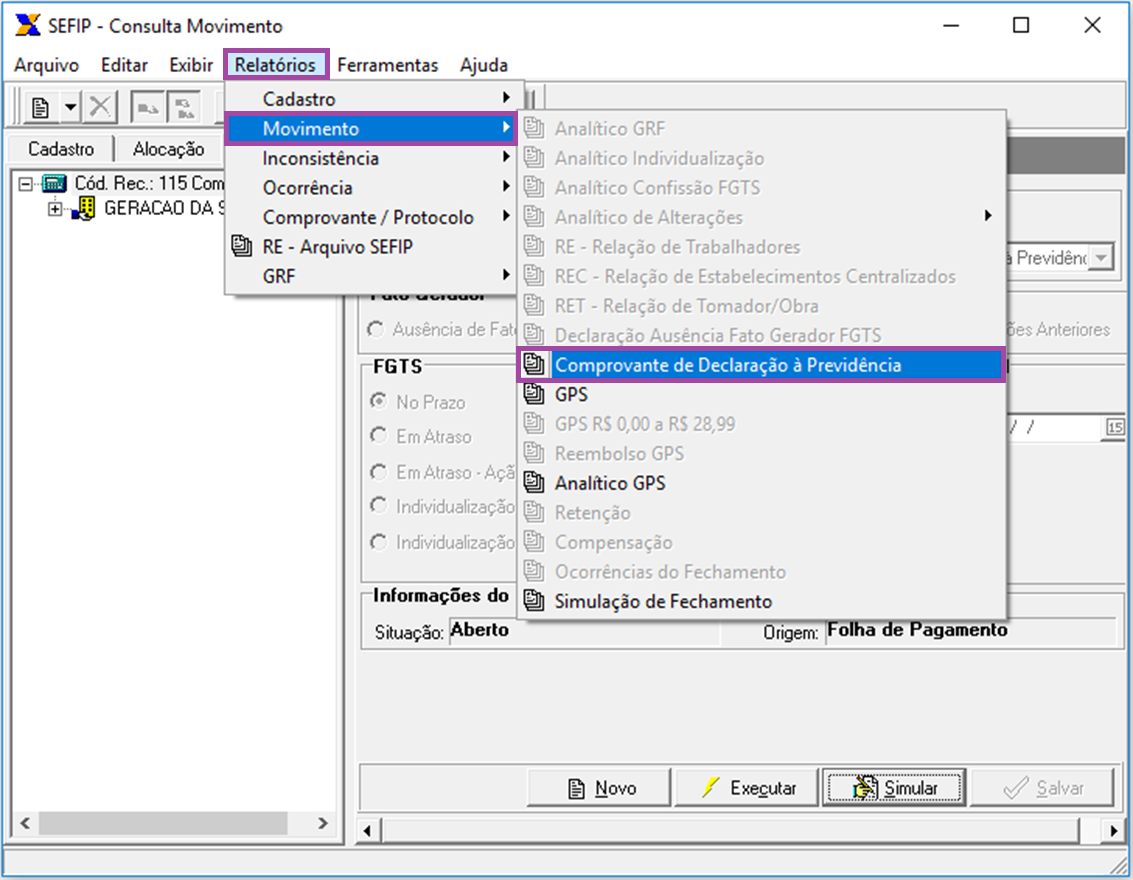Select the Movimento submenu entry
Viewport: 1133px width, 880px height.
tap(371, 129)
